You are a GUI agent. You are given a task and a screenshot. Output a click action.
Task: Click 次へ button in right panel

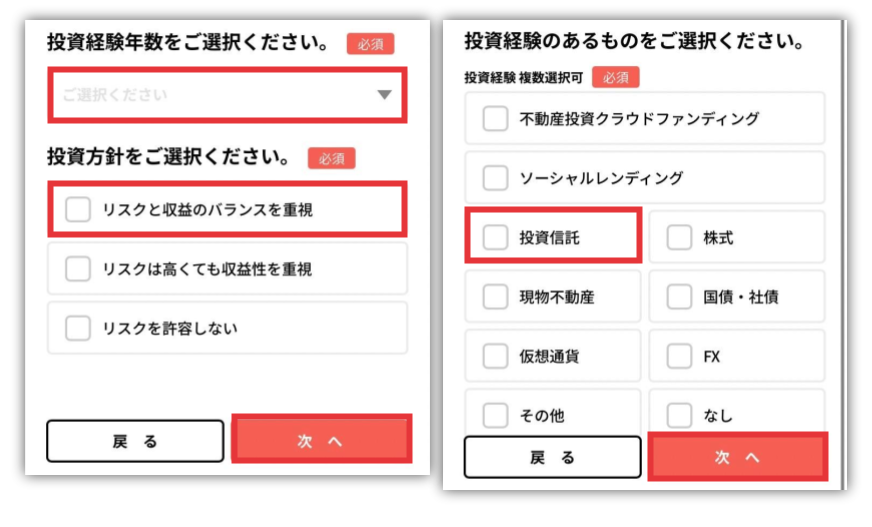(x=738, y=456)
